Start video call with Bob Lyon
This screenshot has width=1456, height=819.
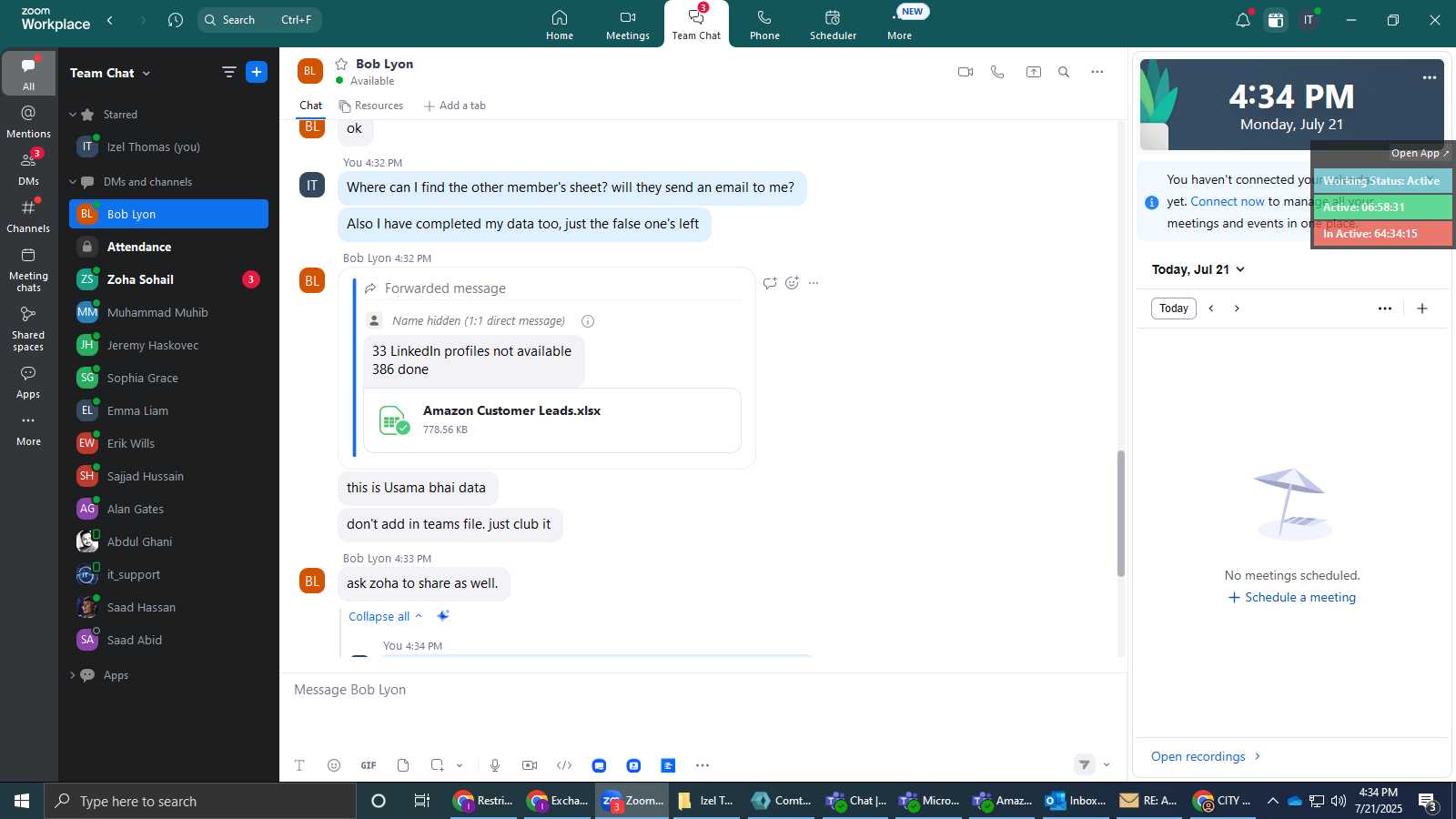pyautogui.click(x=966, y=72)
